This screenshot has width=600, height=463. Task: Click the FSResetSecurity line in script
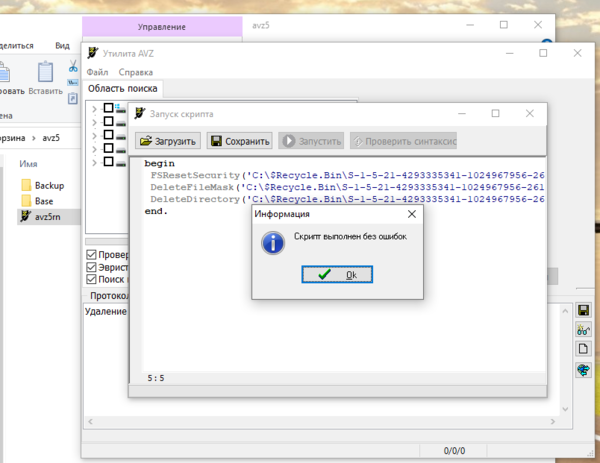347,175
